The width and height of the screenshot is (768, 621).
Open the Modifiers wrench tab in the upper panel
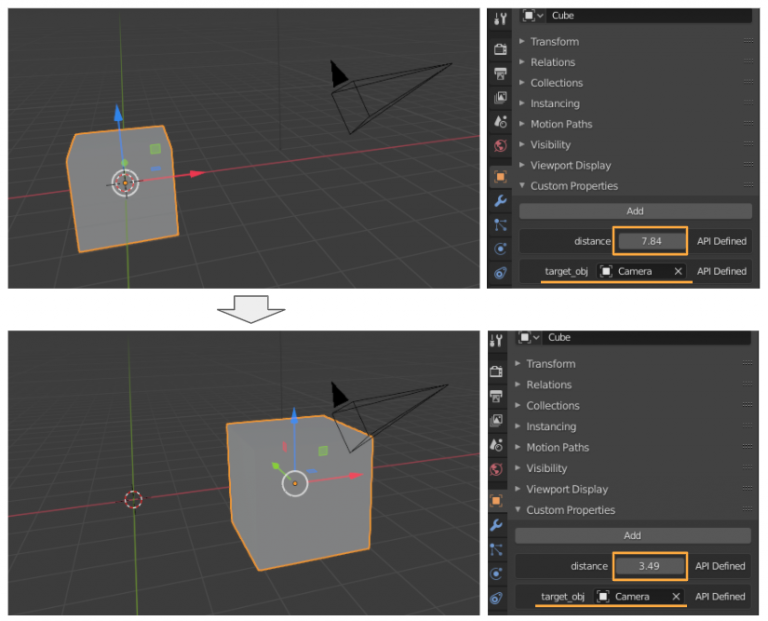pyautogui.click(x=500, y=200)
